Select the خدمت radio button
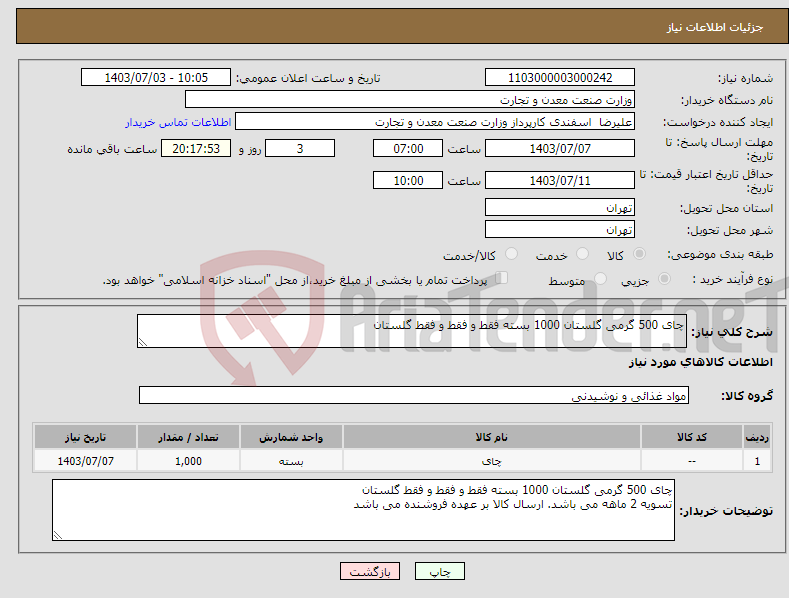Screen dimensions: 789x598 (582, 254)
